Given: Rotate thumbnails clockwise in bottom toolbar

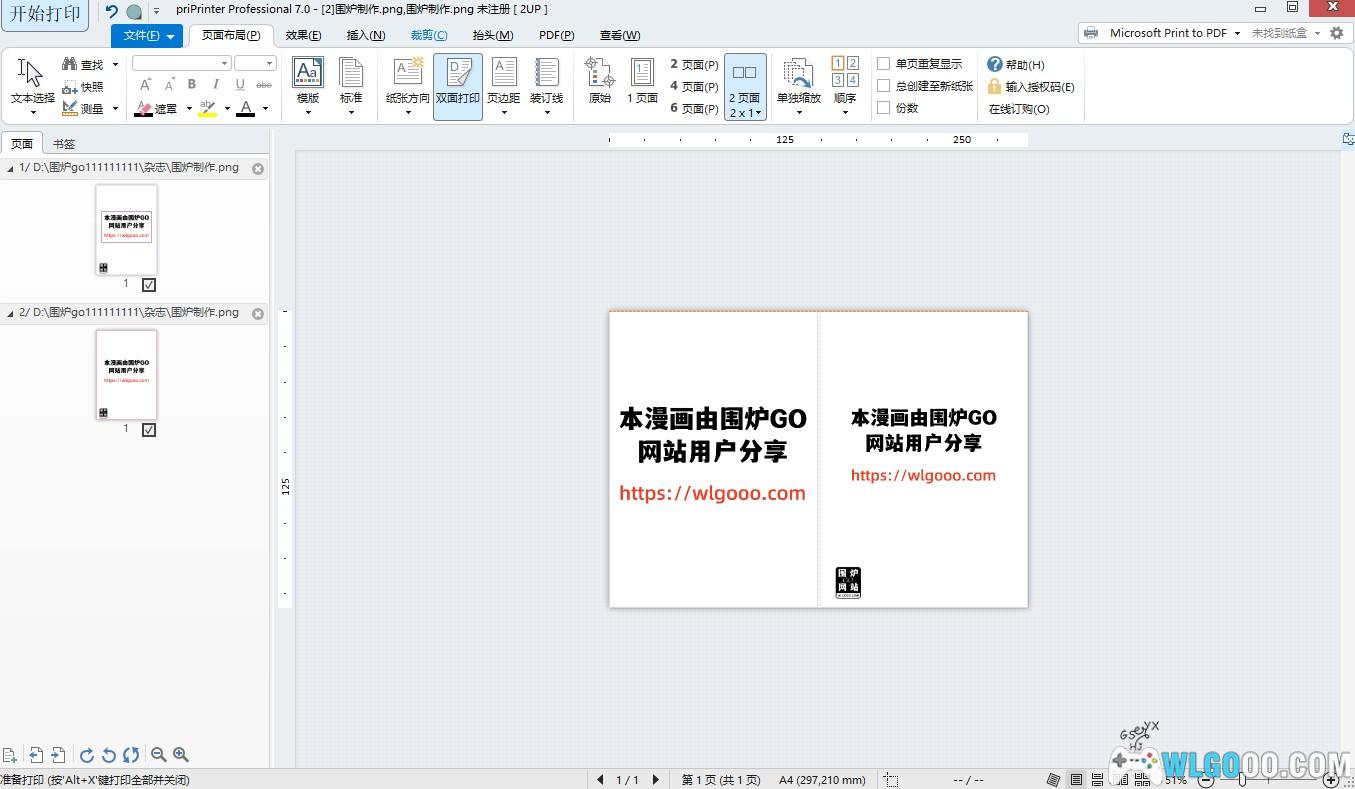Looking at the screenshot, I should pyautogui.click(x=87, y=755).
